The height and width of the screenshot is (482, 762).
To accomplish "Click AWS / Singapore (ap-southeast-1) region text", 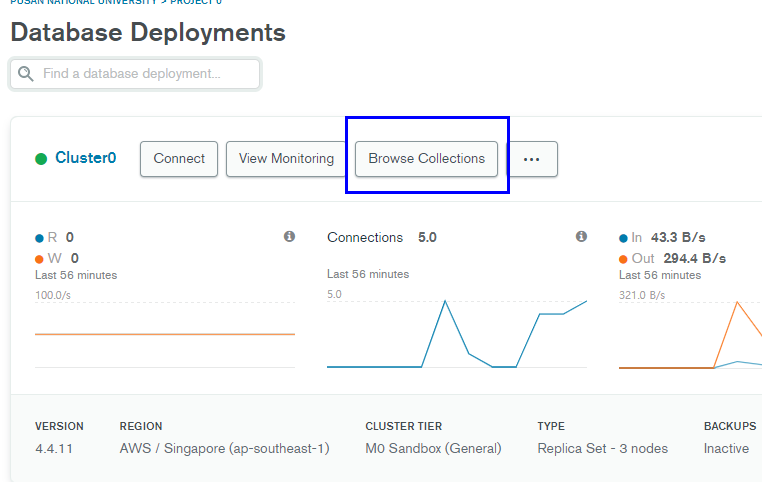I will tap(225, 448).
